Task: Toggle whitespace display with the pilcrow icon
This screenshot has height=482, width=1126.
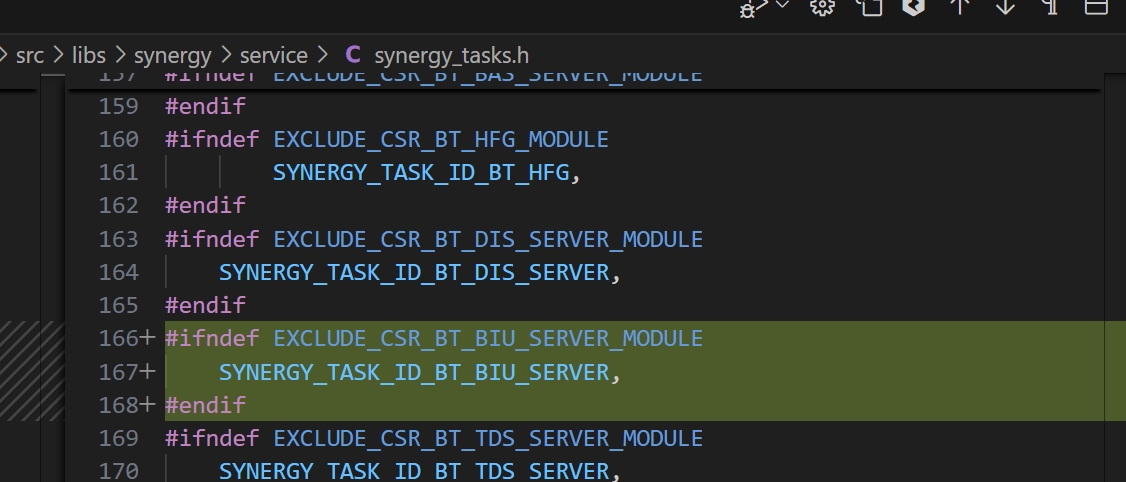Action: [x=1050, y=7]
